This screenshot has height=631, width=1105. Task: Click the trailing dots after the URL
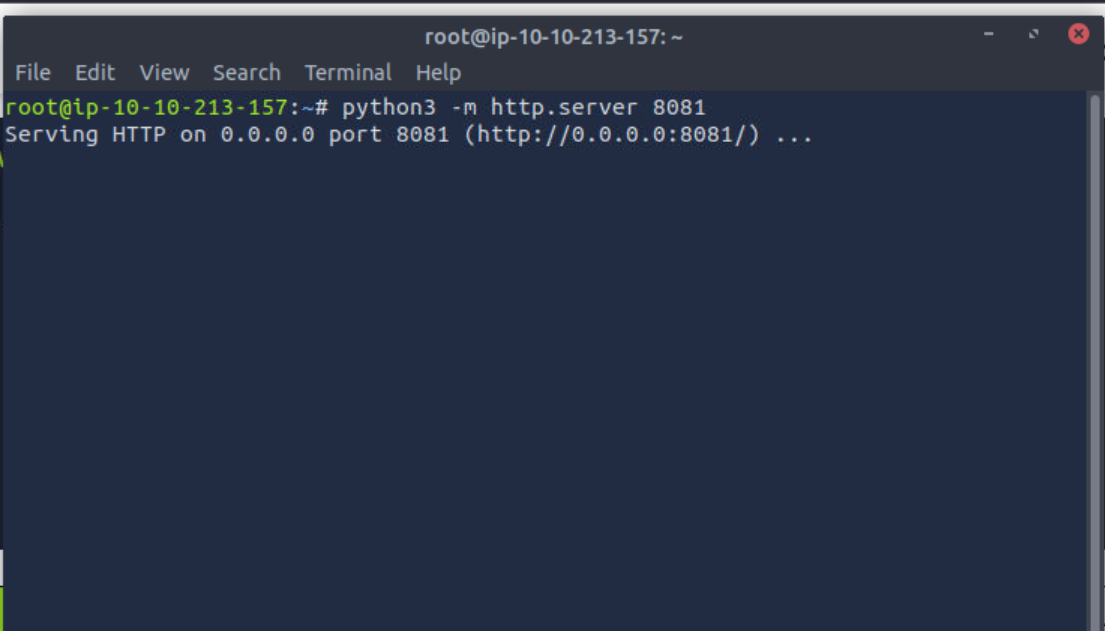point(794,136)
